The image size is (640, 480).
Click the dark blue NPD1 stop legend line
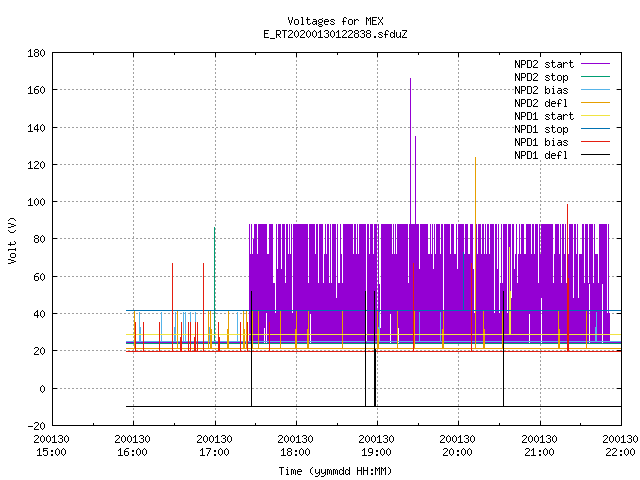(x=595, y=129)
